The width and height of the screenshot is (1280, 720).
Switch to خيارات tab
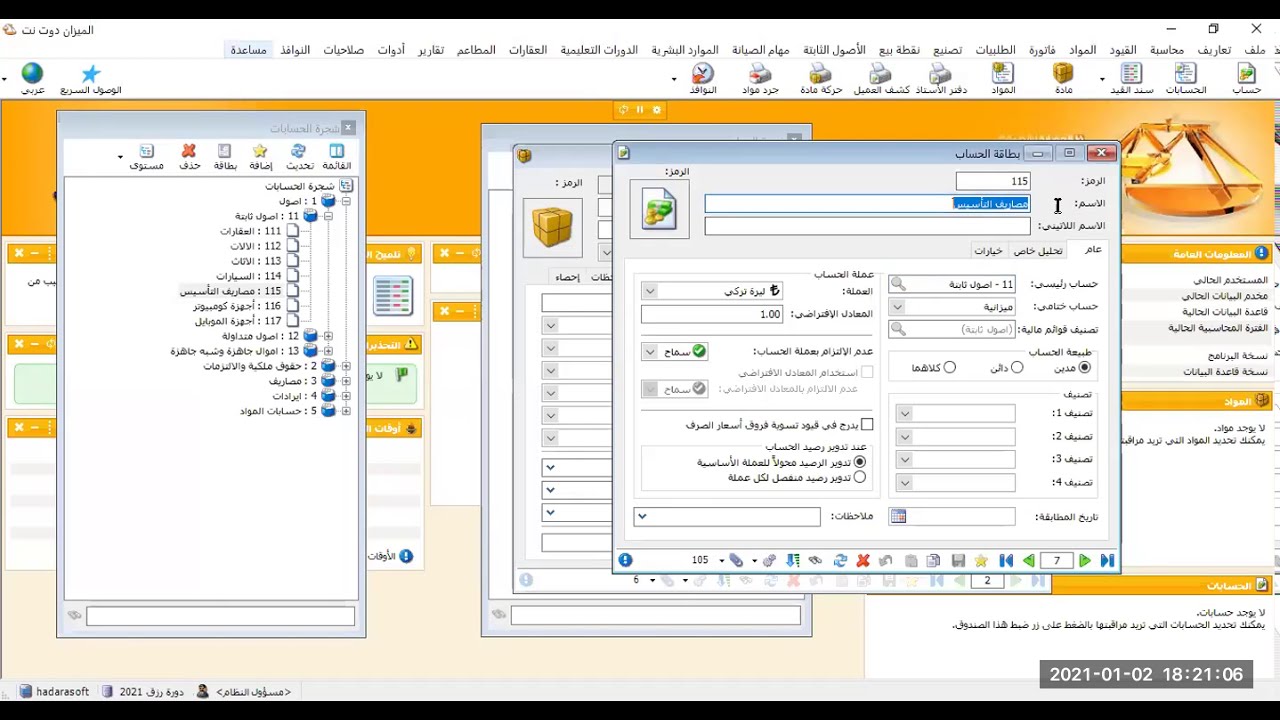[x=988, y=250]
